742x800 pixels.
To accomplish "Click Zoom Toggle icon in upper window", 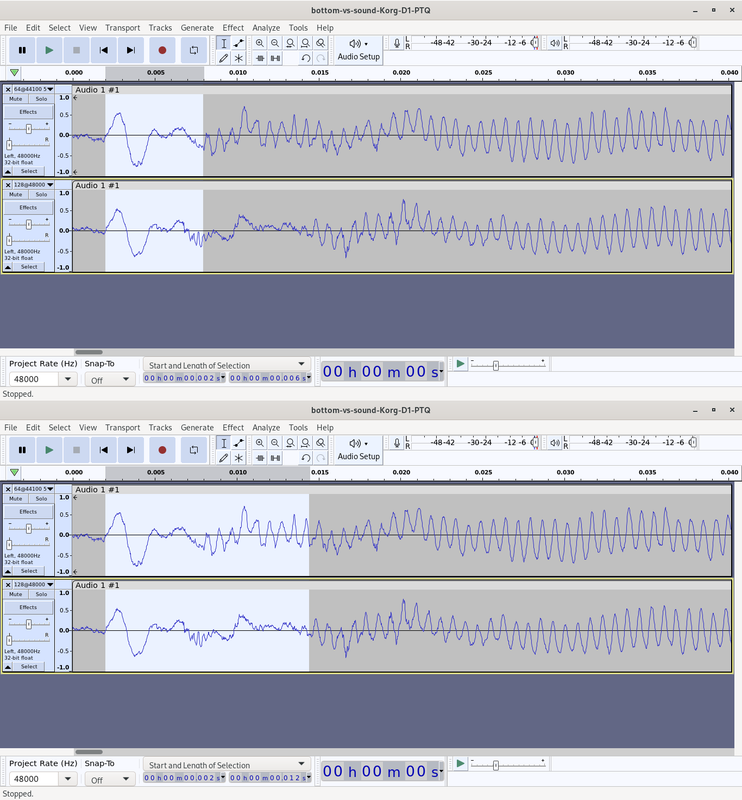I will point(320,43).
